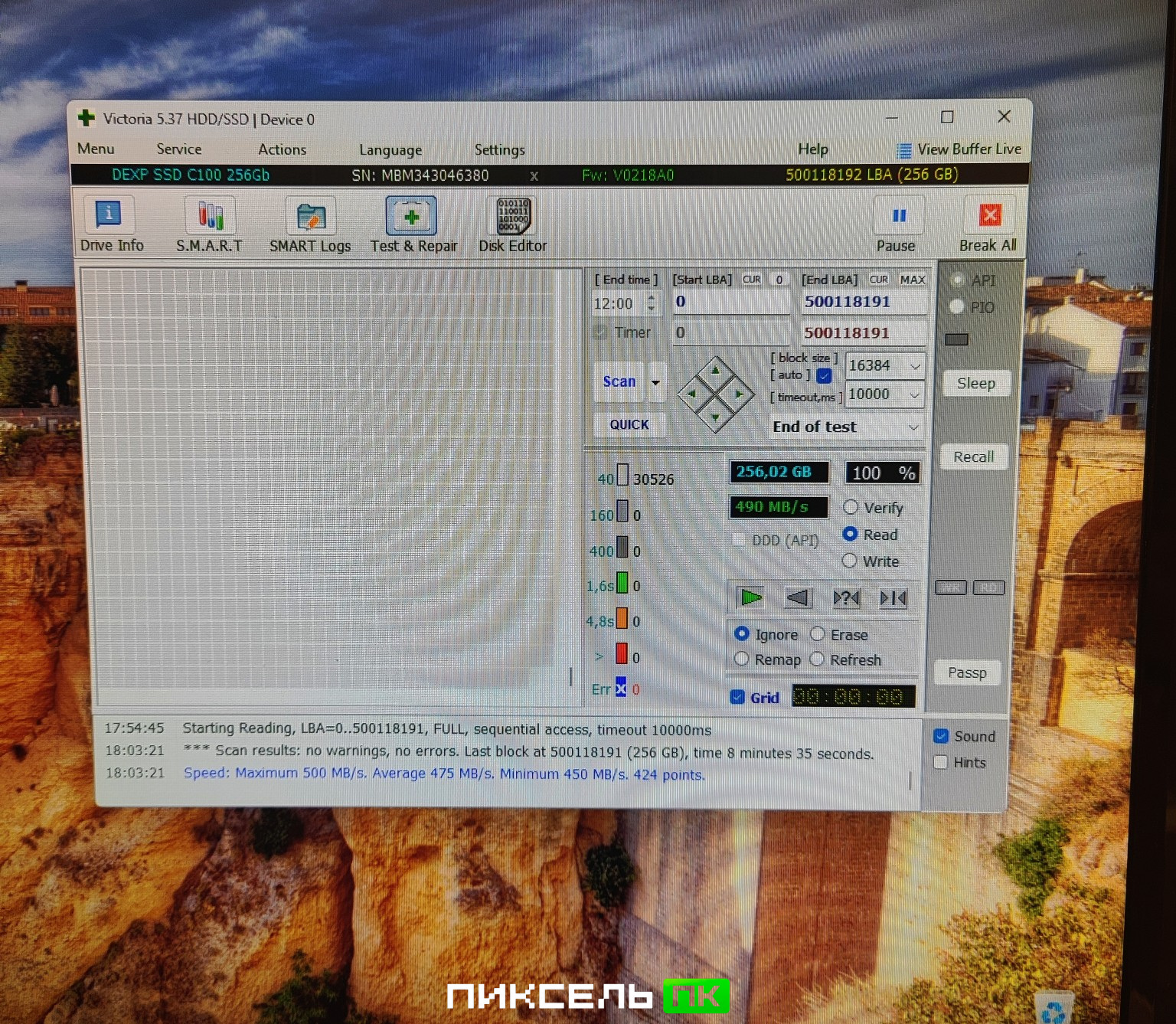Maximize the Victoria window
1176x1024 pixels.
[x=947, y=117]
